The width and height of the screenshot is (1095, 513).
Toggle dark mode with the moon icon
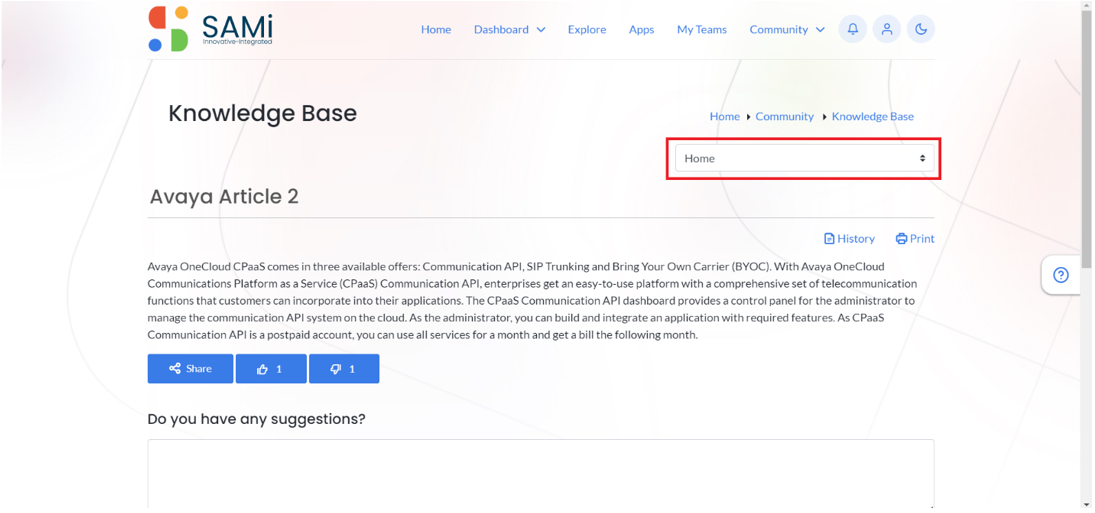click(921, 29)
